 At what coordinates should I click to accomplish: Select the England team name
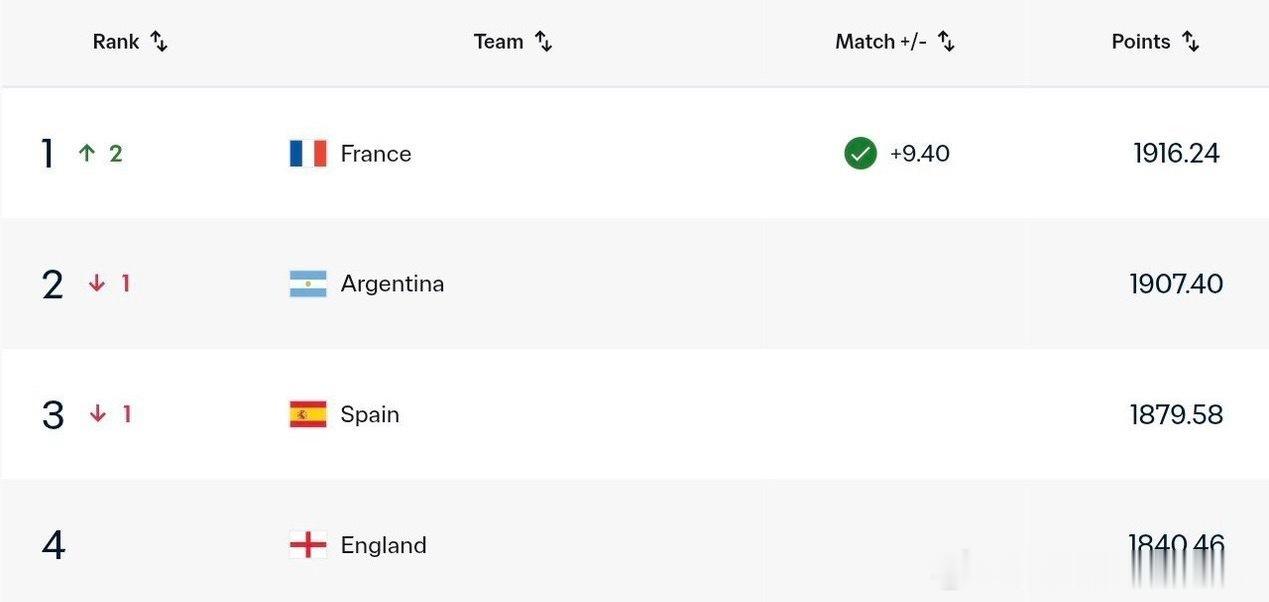[x=384, y=545]
